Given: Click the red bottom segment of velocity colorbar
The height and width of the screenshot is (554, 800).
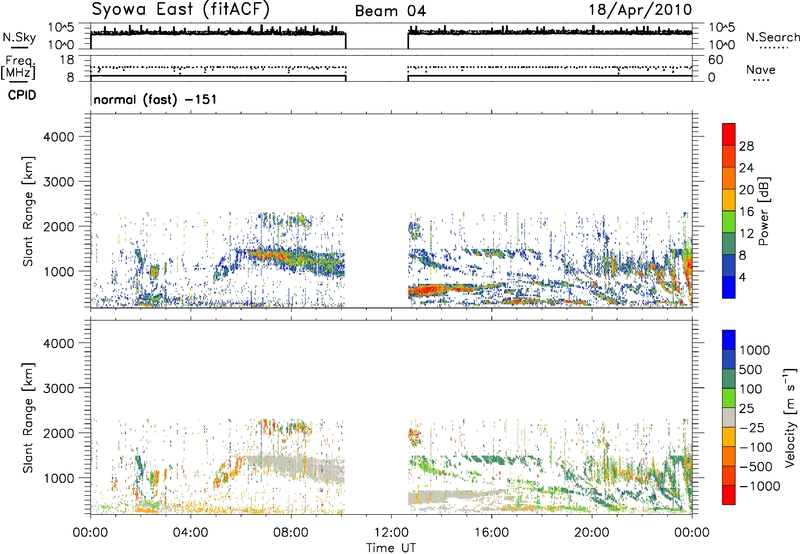Looking at the screenshot, I should coord(729,495).
